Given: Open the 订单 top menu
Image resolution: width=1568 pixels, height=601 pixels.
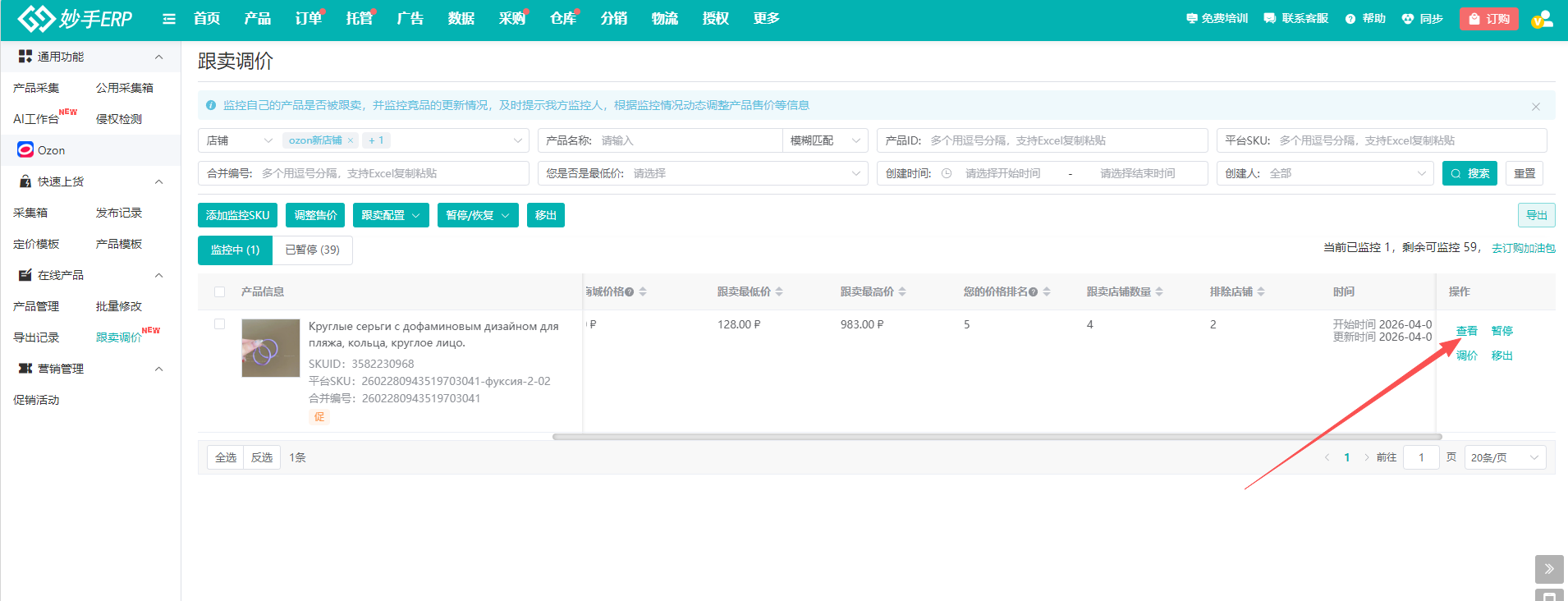Looking at the screenshot, I should point(309,18).
